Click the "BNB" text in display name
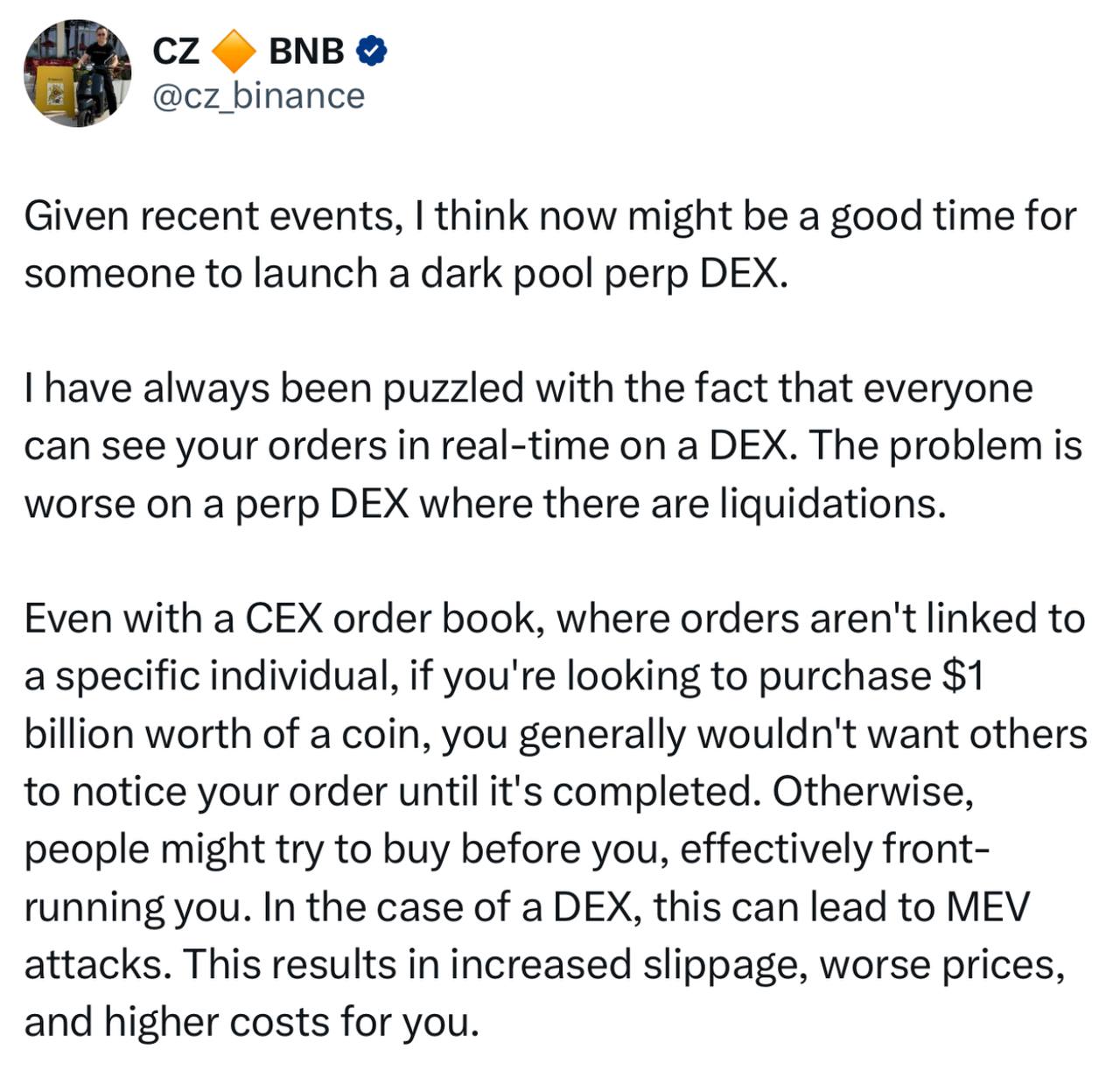Screen dimensions: 1120x1077 [x=306, y=52]
